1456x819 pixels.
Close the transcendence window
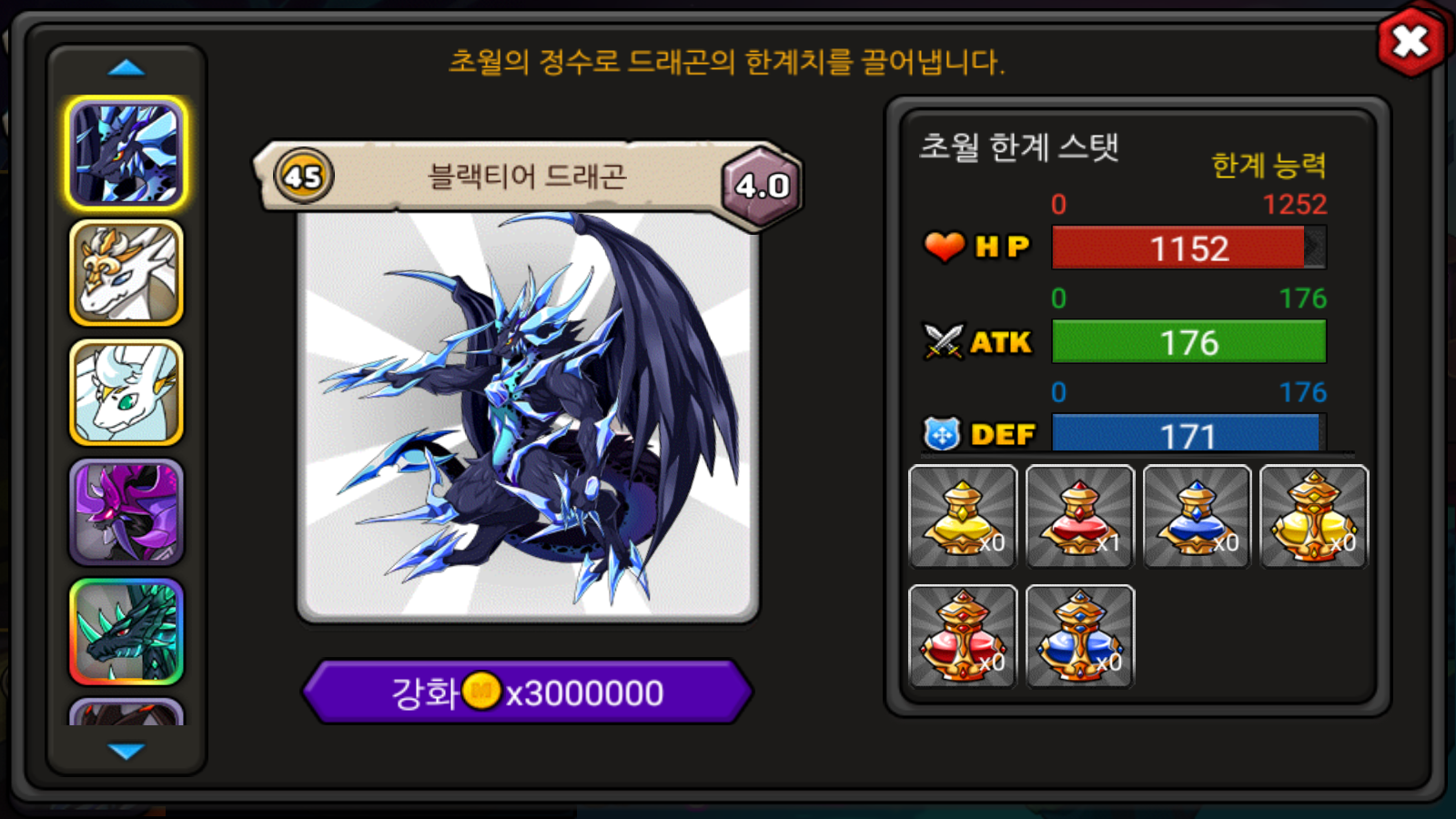[x=1410, y=41]
